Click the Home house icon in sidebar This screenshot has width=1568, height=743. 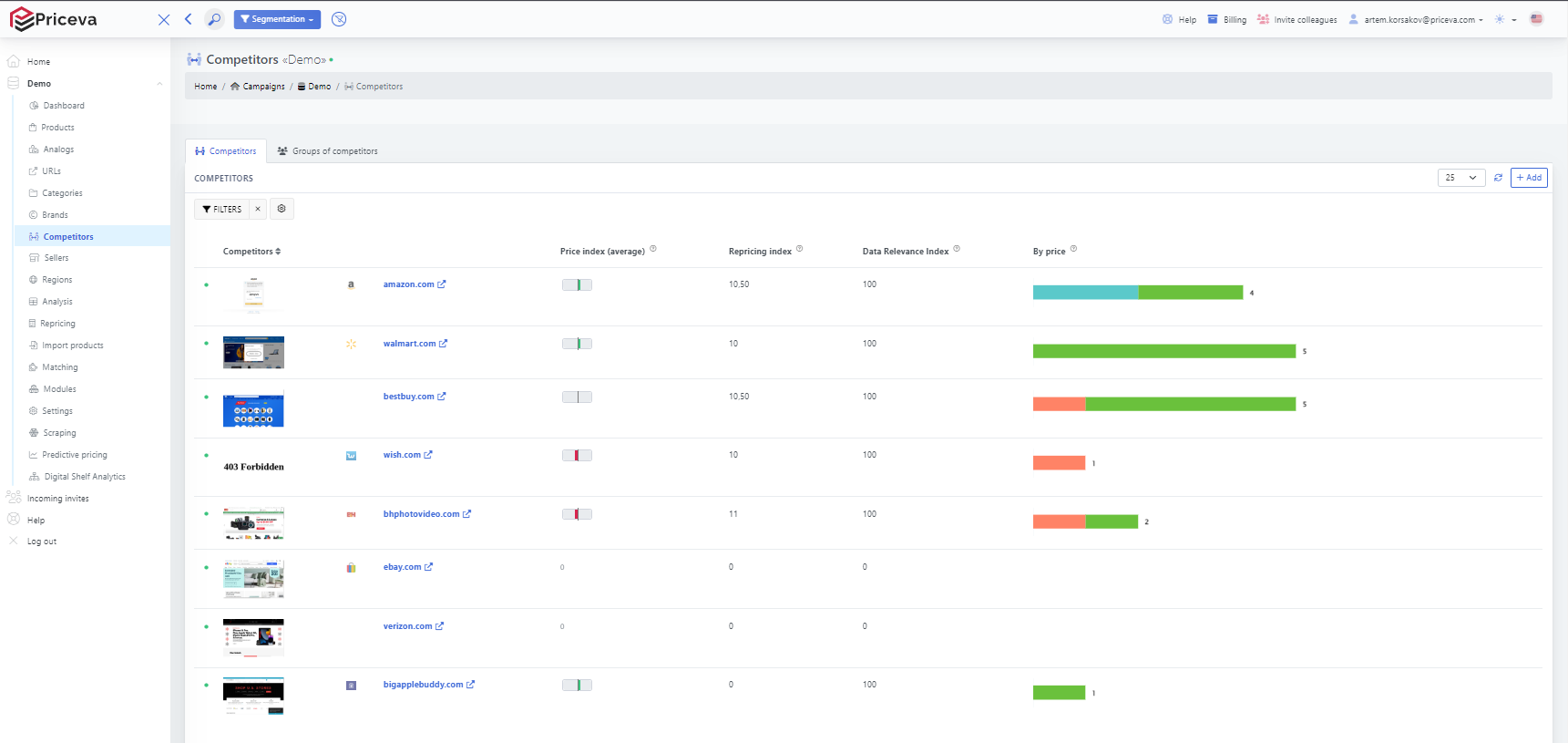(x=14, y=61)
